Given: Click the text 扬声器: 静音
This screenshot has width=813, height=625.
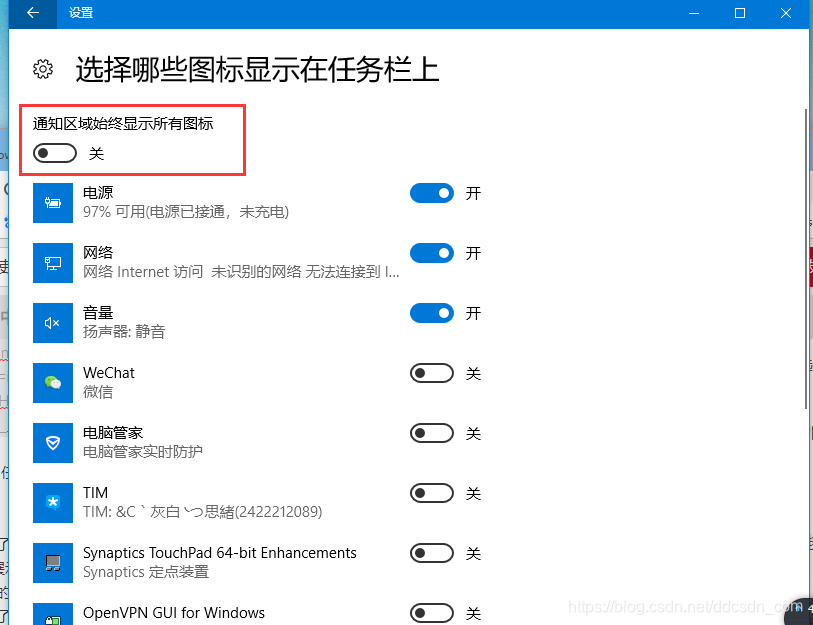Looking at the screenshot, I should coord(124,332).
